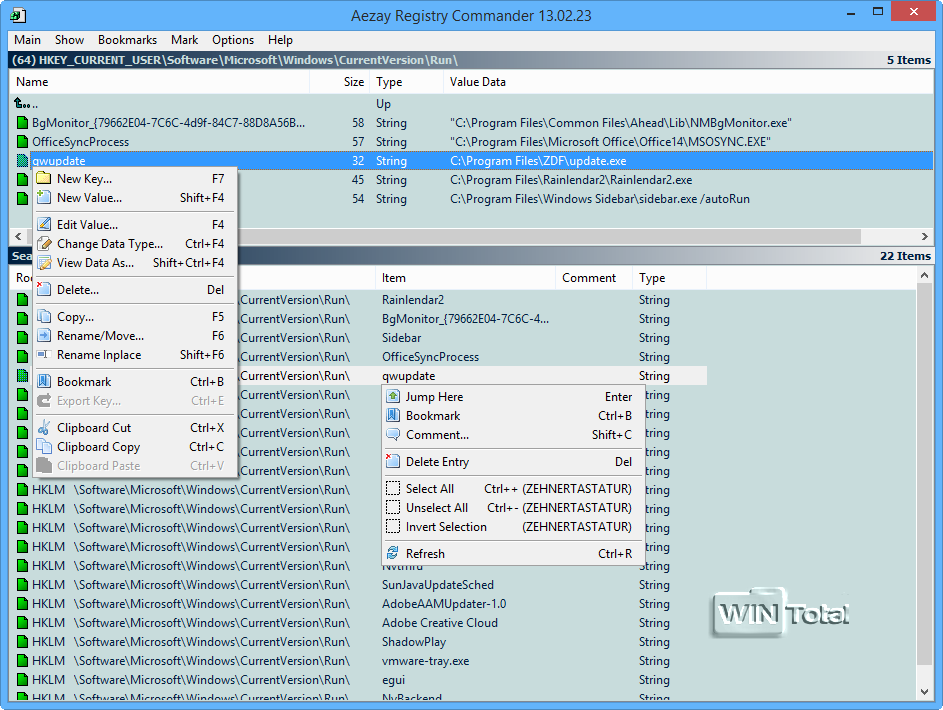This screenshot has height=710, width=943.
Task: Select the AdobeAAMUpdater-1.0 search result
Action: pyautogui.click(x=444, y=604)
